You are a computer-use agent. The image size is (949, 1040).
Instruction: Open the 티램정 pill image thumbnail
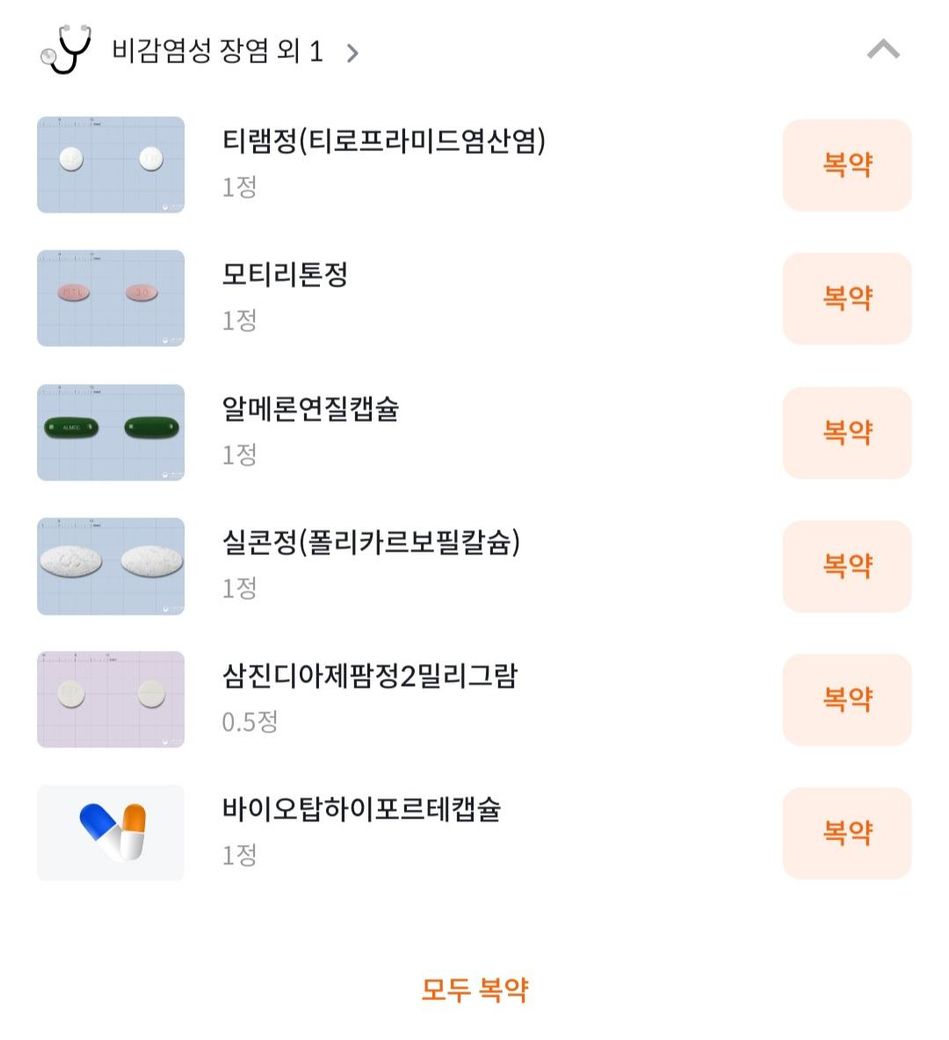pyautogui.click(x=111, y=165)
